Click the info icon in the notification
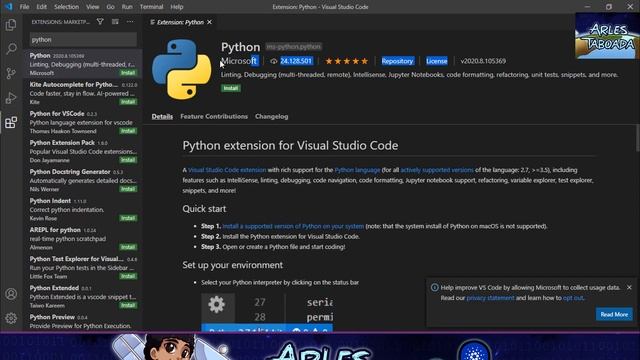The height and width of the screenshot is (360, 640). click(x=434, y=287)
